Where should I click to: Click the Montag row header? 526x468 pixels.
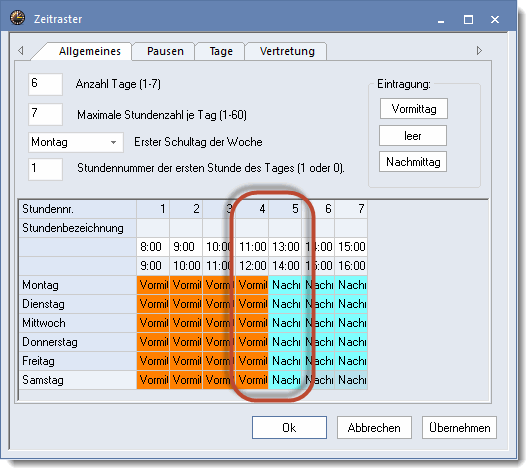[78, 285]
